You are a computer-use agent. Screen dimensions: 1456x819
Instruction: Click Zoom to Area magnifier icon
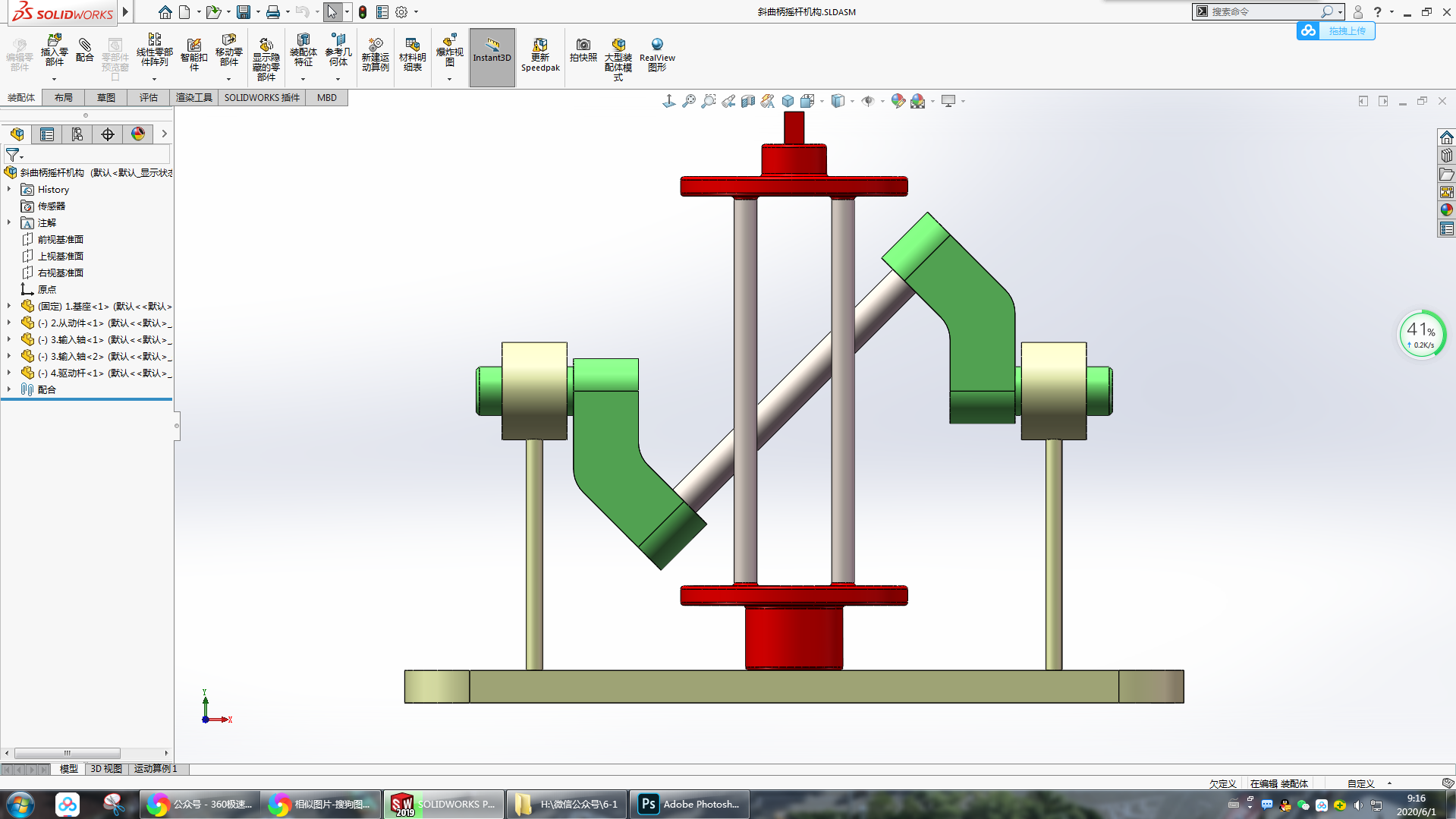tap(708, 101)
